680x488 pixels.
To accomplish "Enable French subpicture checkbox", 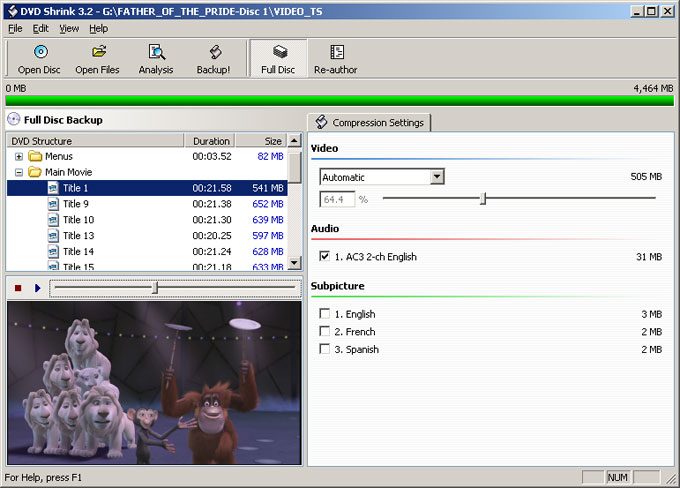I will click(324, 331).
